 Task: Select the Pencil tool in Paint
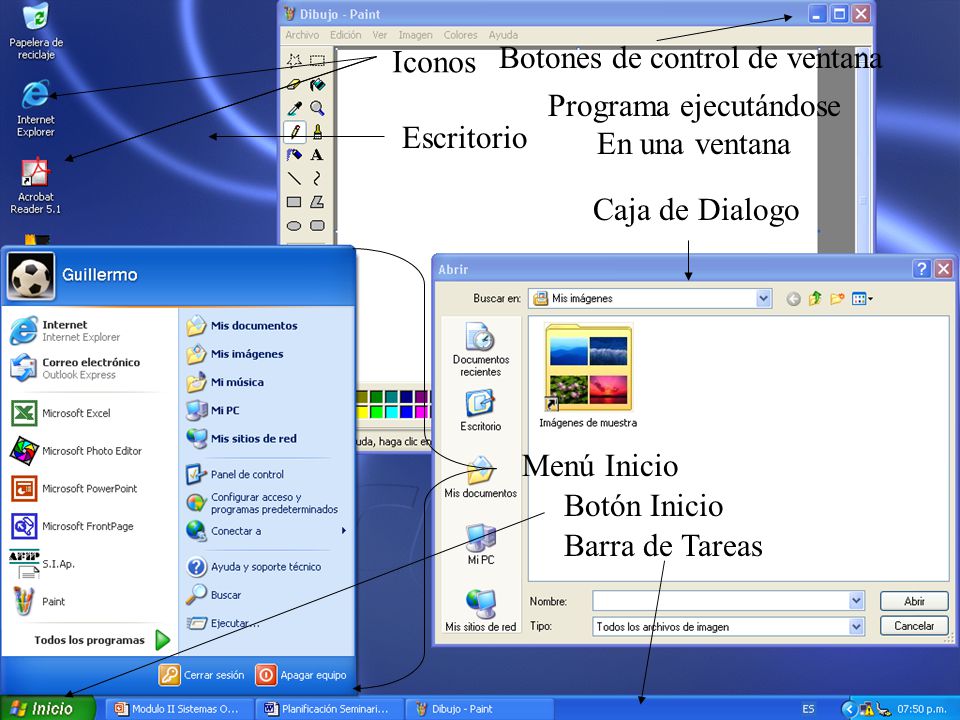(294, 131)
